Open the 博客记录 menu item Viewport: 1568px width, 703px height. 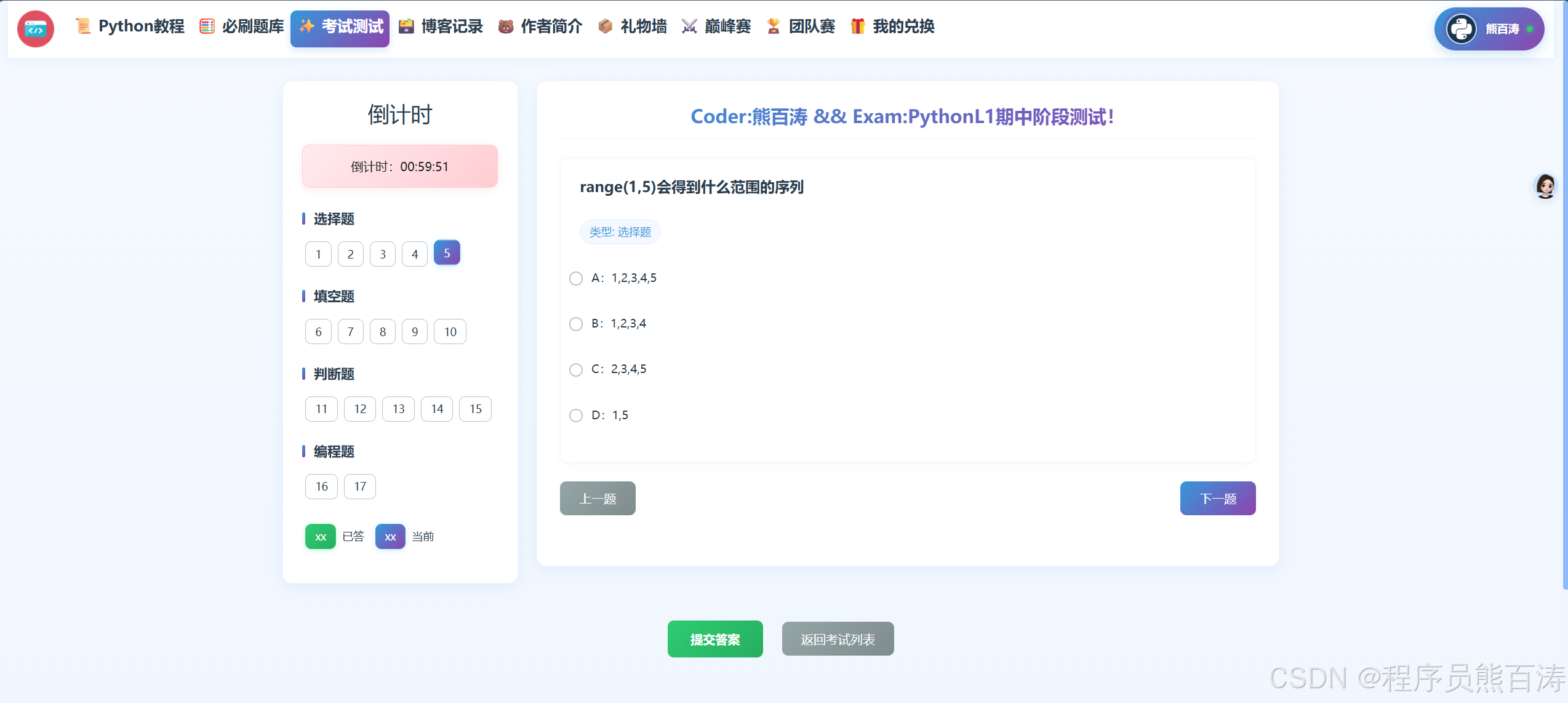441,26
